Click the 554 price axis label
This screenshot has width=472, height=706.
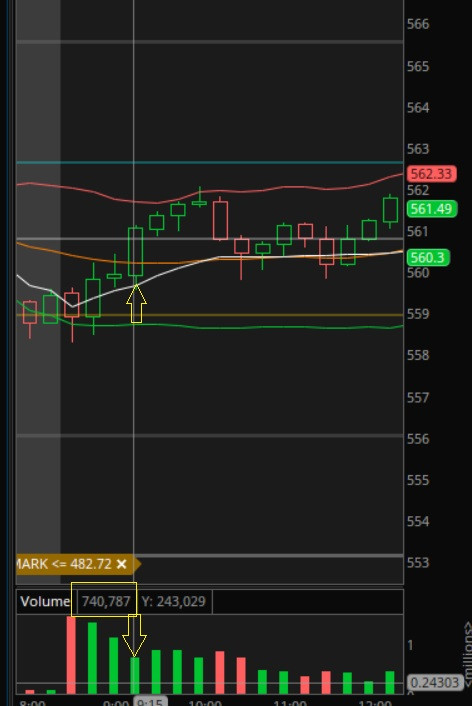click(x=418, y=521)
